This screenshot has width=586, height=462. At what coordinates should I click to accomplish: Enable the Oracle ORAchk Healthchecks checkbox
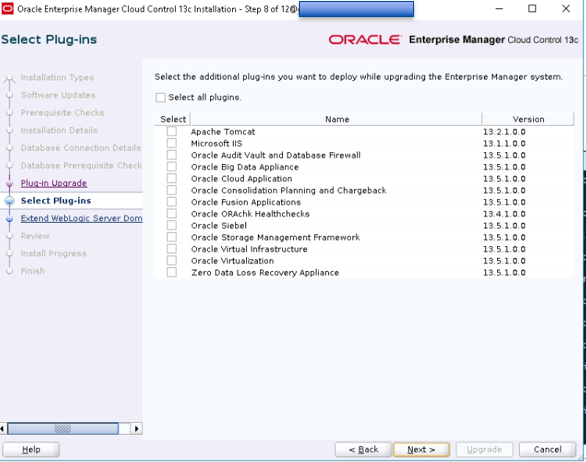(x=172, y=213)
